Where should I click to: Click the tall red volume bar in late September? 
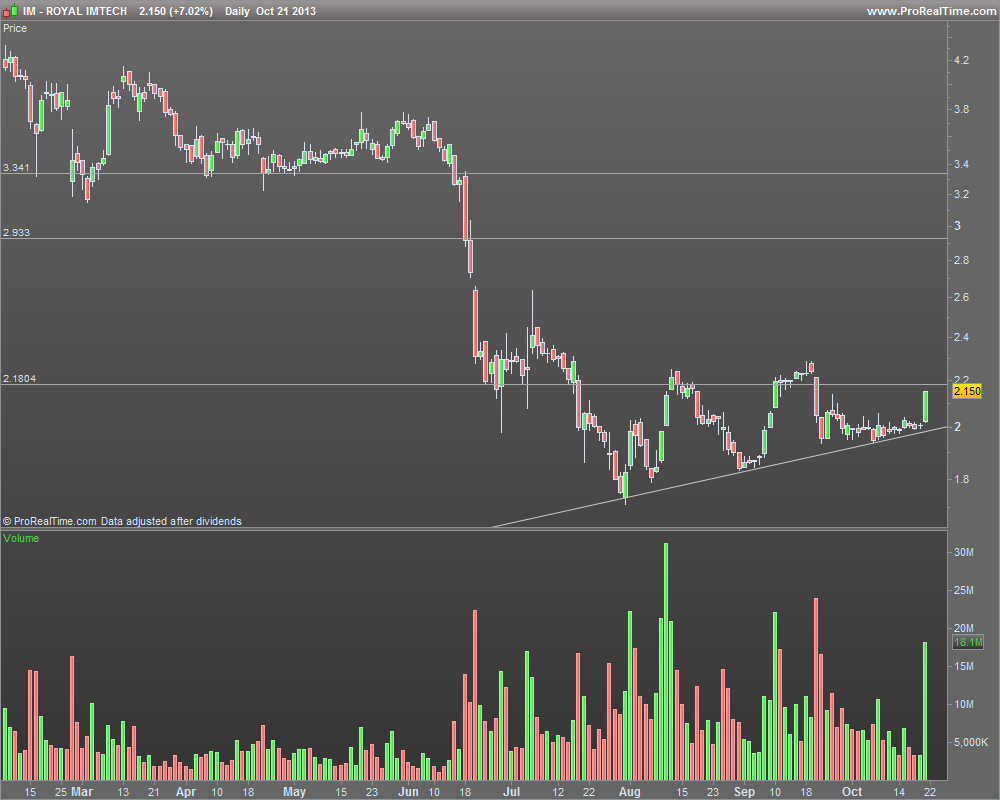[x=816, y=689]
